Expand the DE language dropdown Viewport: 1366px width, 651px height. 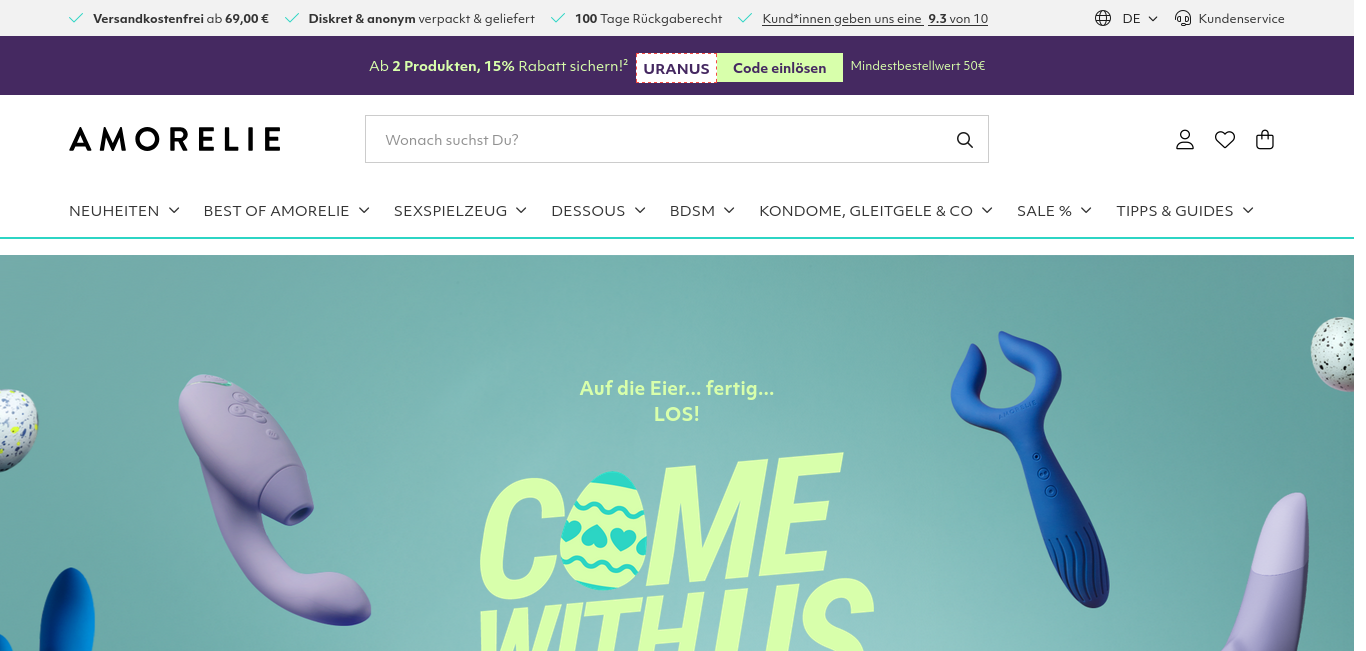pyautogui.click(x=1140, y=18)
